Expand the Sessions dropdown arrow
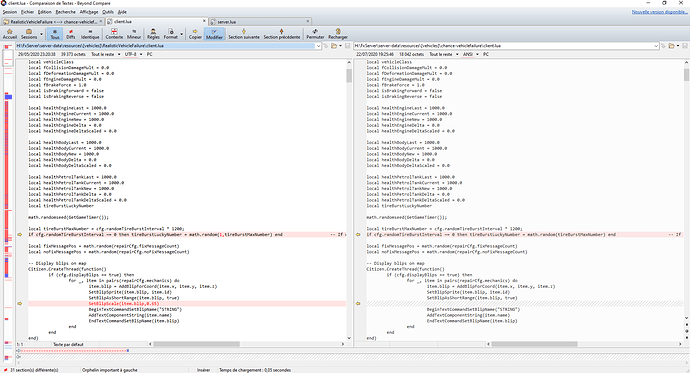This screenshot has width=690, height=373. point(41,34)
